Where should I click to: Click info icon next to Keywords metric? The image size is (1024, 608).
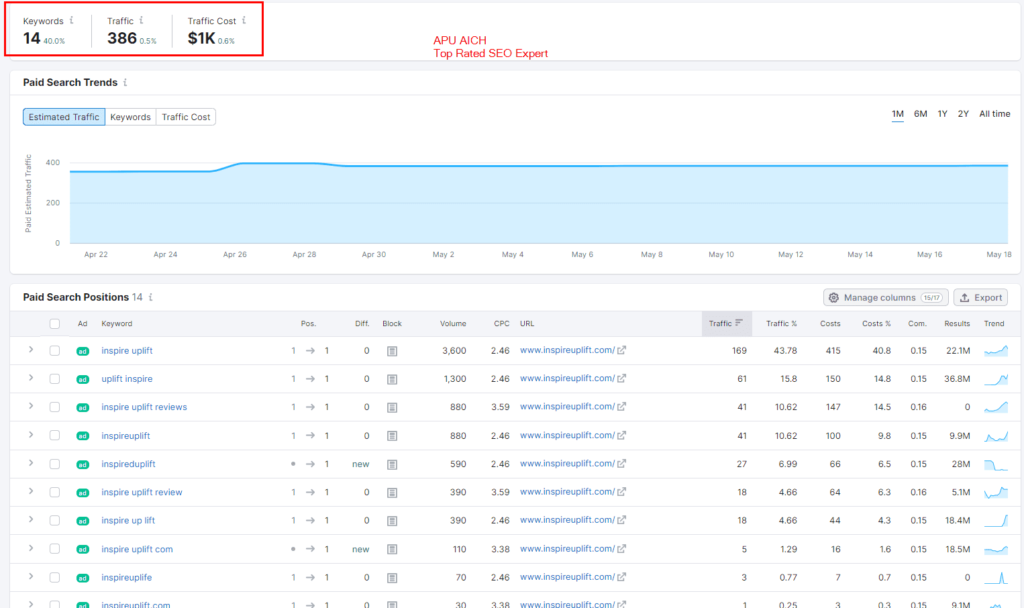[72, 20]
